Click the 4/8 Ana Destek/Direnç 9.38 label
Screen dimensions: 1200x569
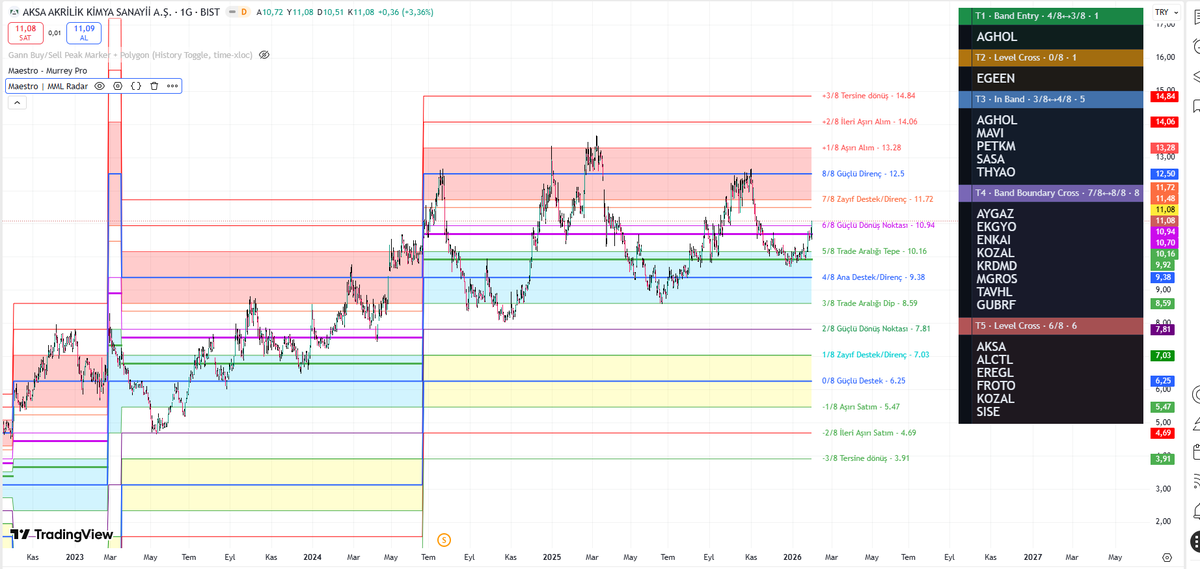coord(873,277)
